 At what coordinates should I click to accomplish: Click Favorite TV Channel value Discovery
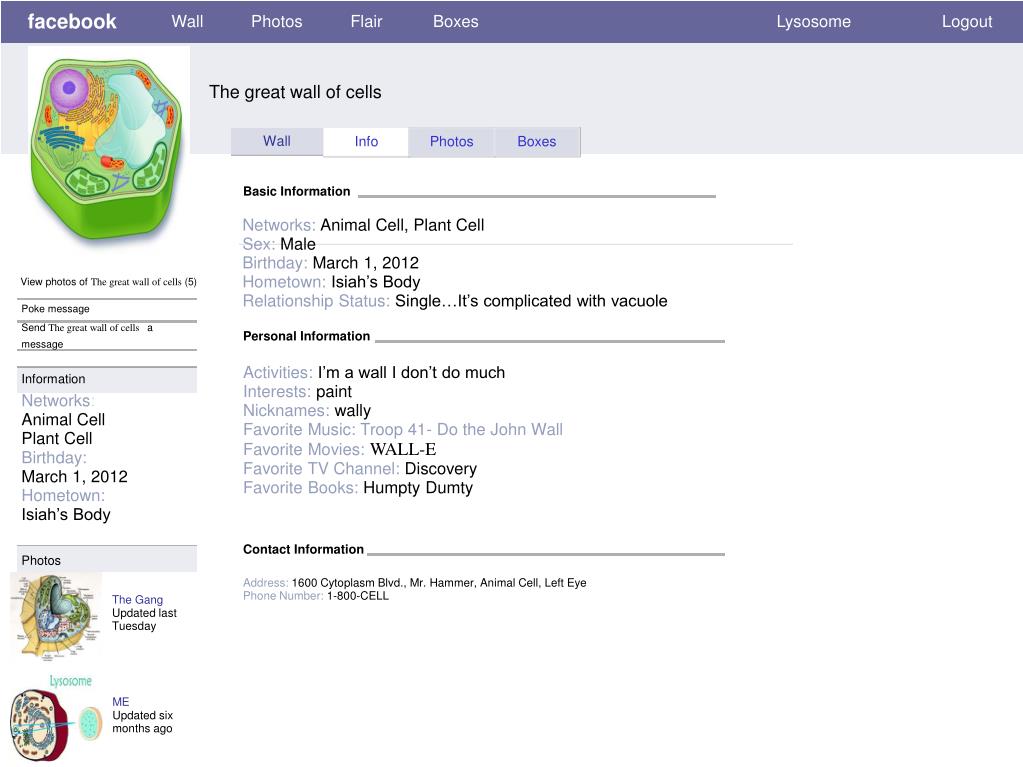440,468
